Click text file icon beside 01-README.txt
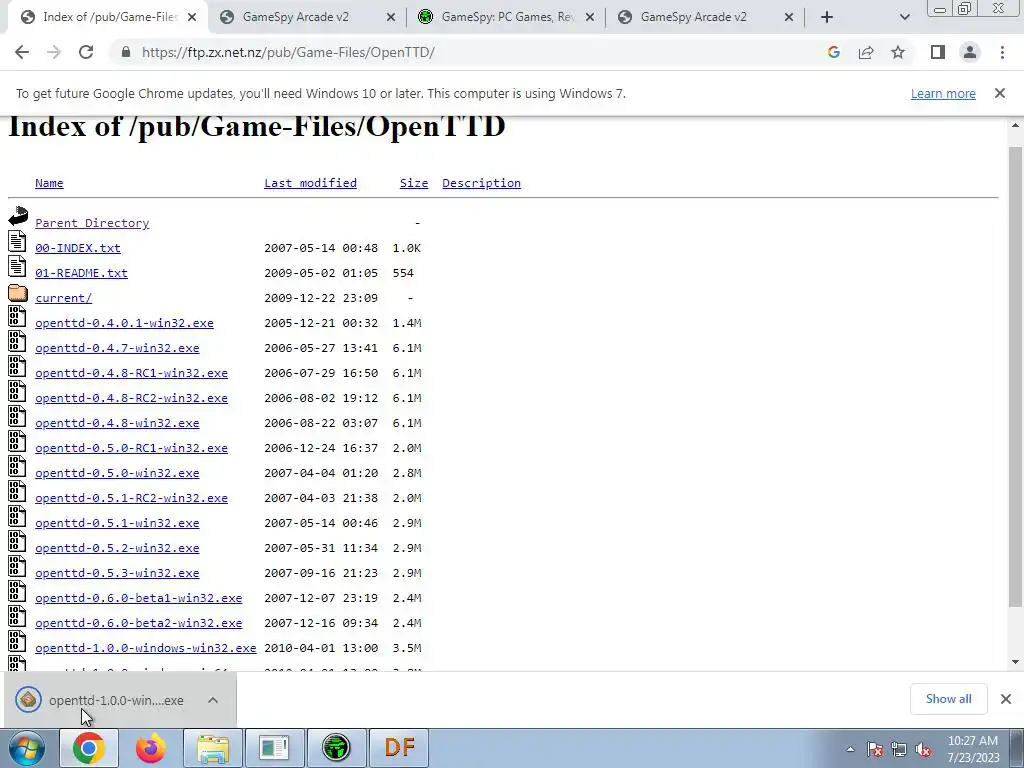The height and width of the screenshot is (768, 1024). click(18, 266)
